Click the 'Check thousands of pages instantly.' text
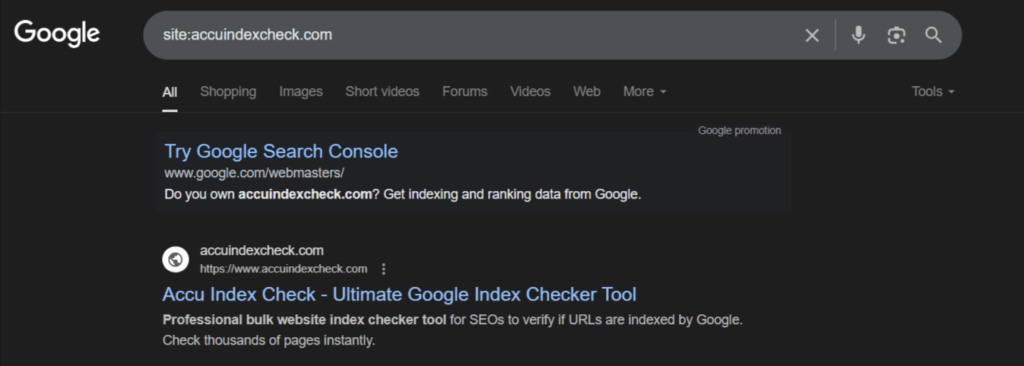The image size is (1024, 366). (x=268, y=341)
